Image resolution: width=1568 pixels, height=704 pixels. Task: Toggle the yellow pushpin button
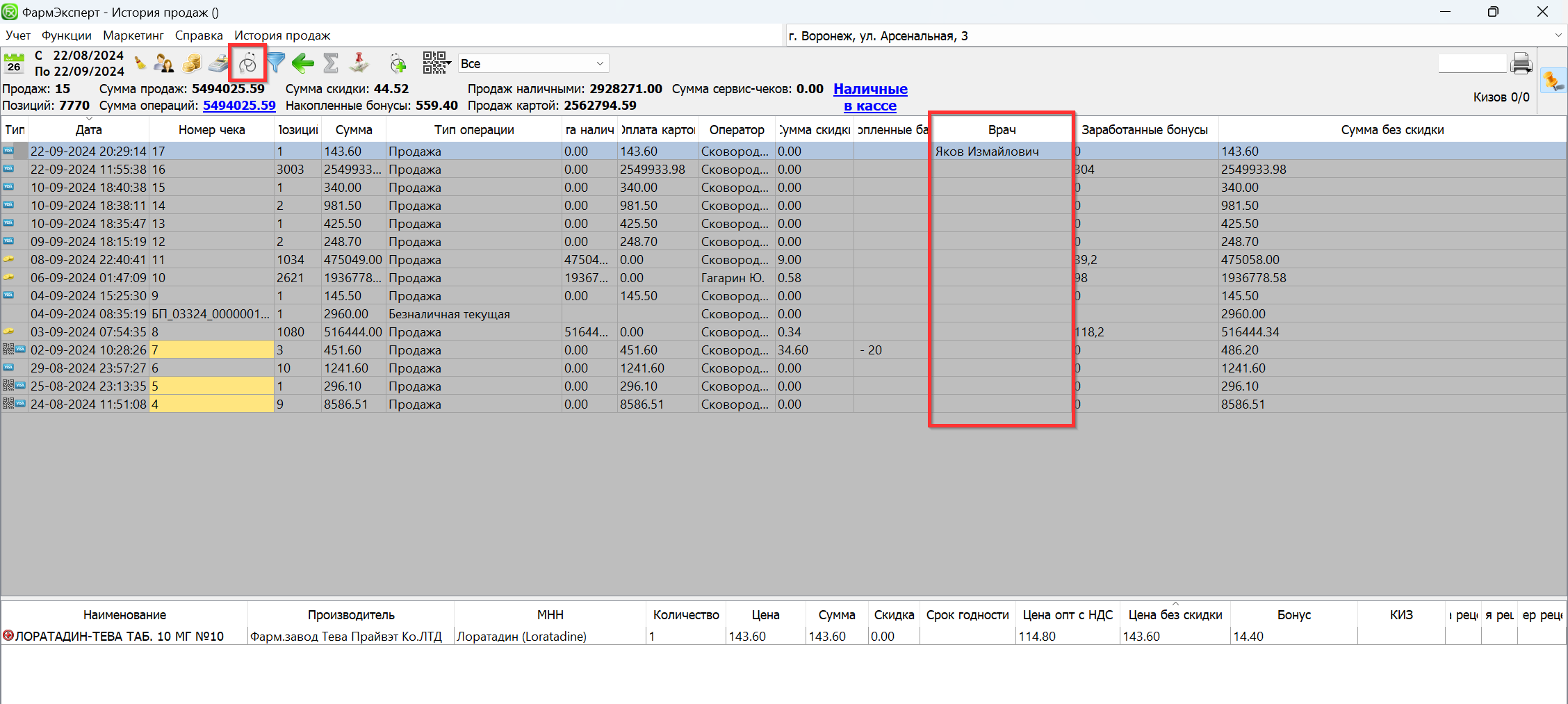pos(1553,81)
